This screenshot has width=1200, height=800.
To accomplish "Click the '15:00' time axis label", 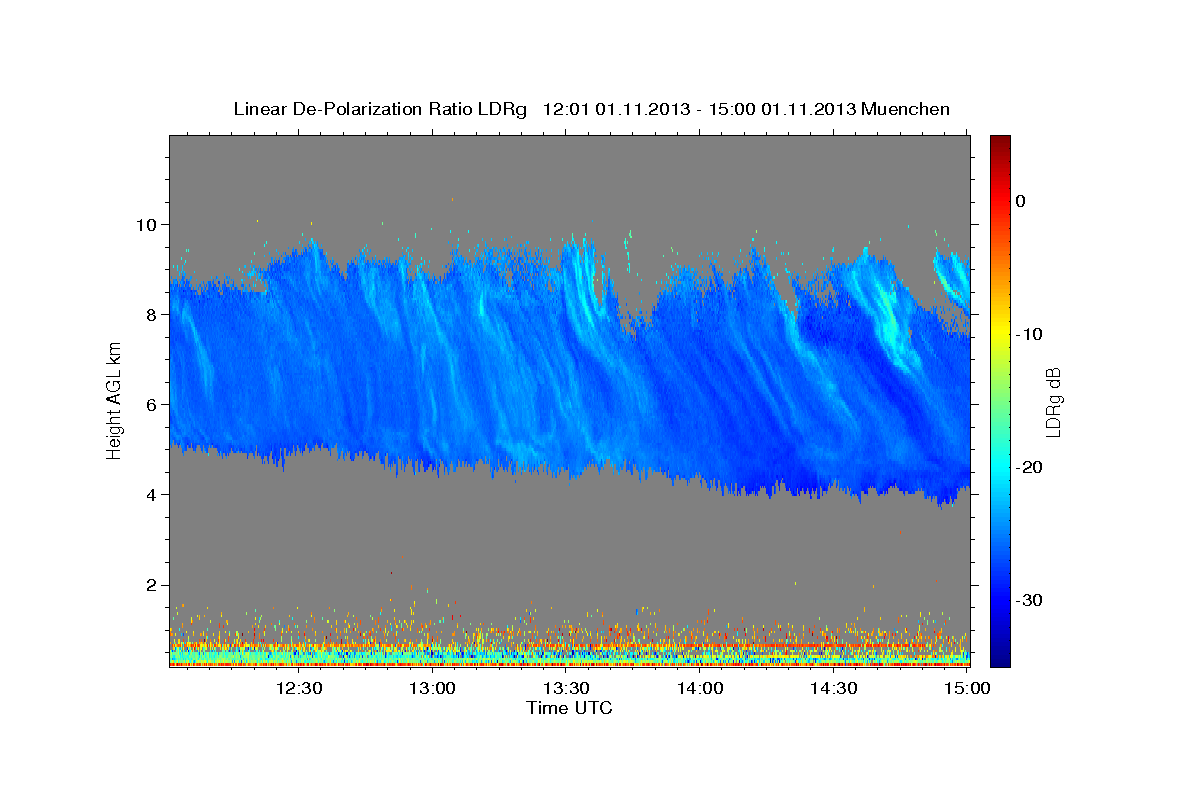I will (x=968, y=688).
